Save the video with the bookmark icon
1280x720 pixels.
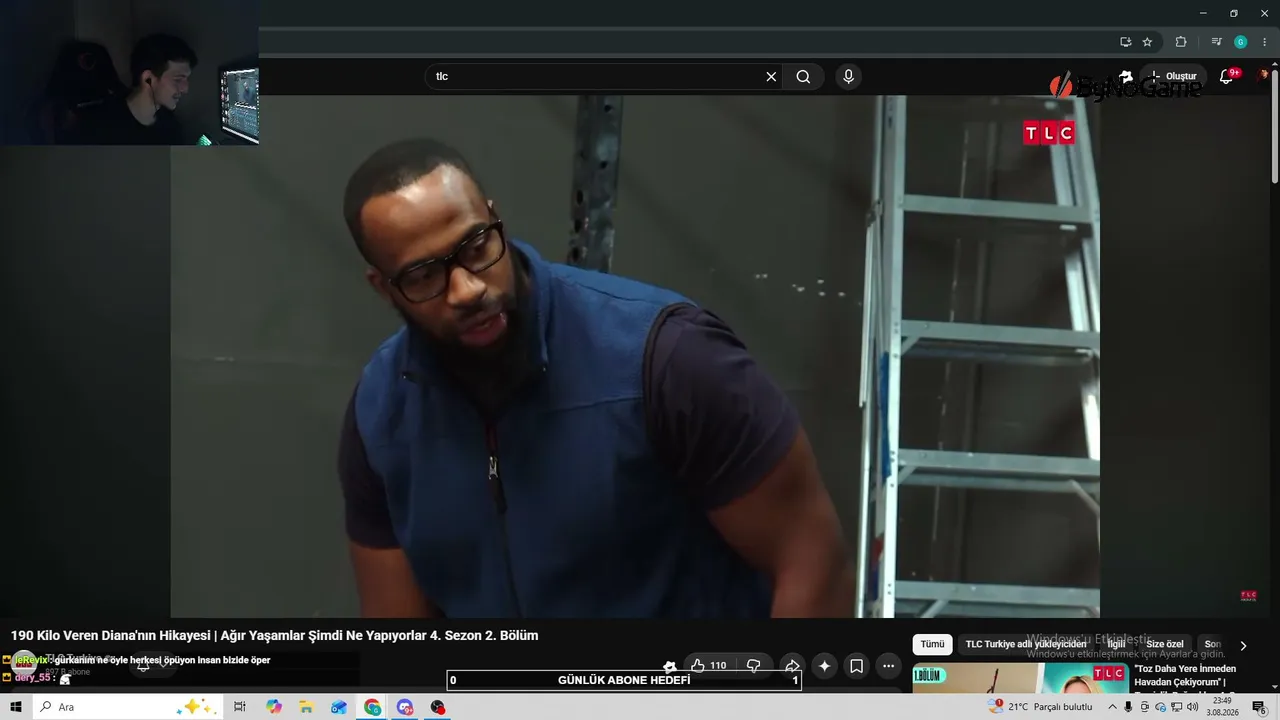(857, 666)
